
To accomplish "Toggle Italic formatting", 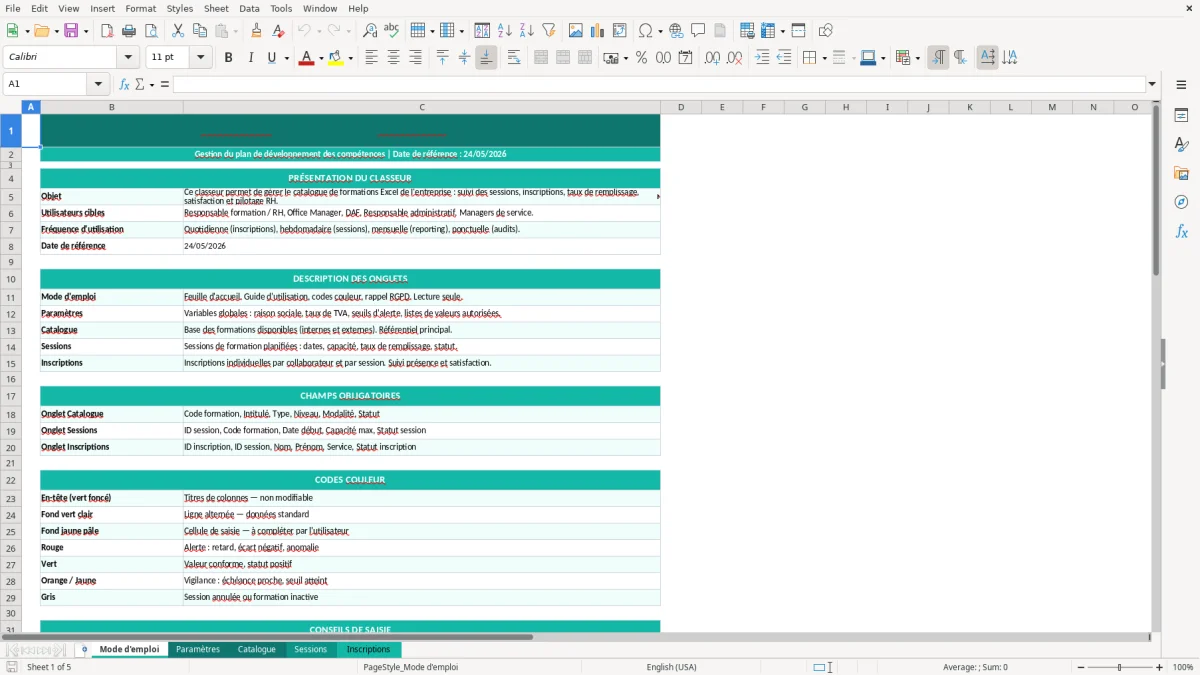I will (x=251, y=58).
